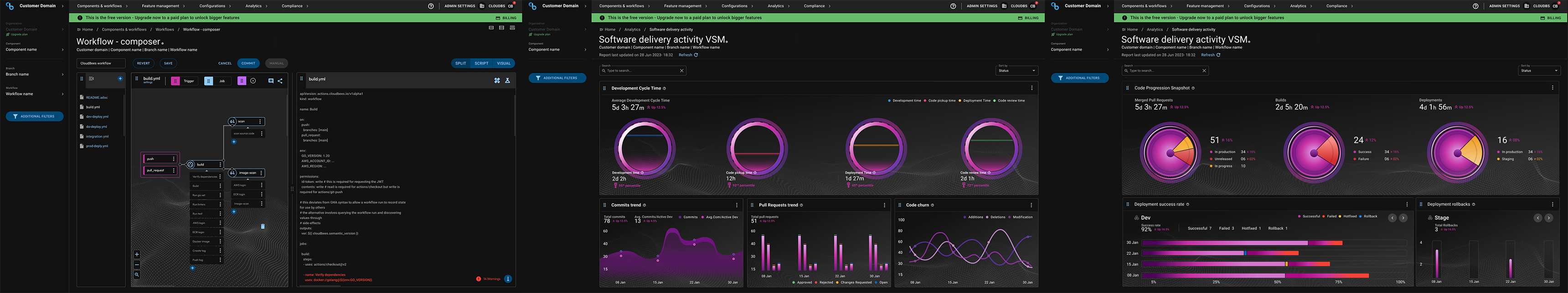Viewport: 1568px width, 293px height.
Task: Zoom out of the workflow canvas
Action: tap(137, 264)
